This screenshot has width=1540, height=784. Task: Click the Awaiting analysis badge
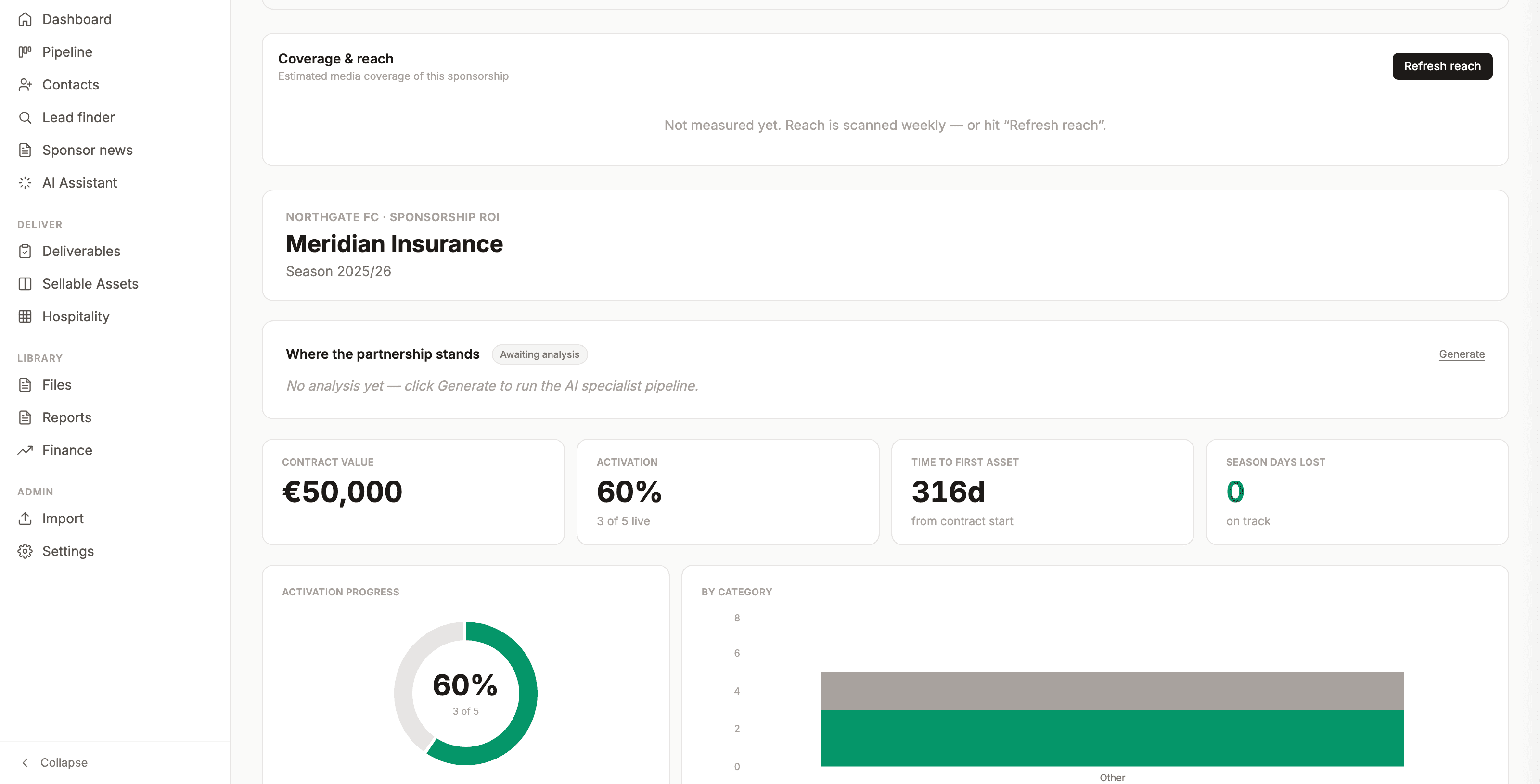539,354
